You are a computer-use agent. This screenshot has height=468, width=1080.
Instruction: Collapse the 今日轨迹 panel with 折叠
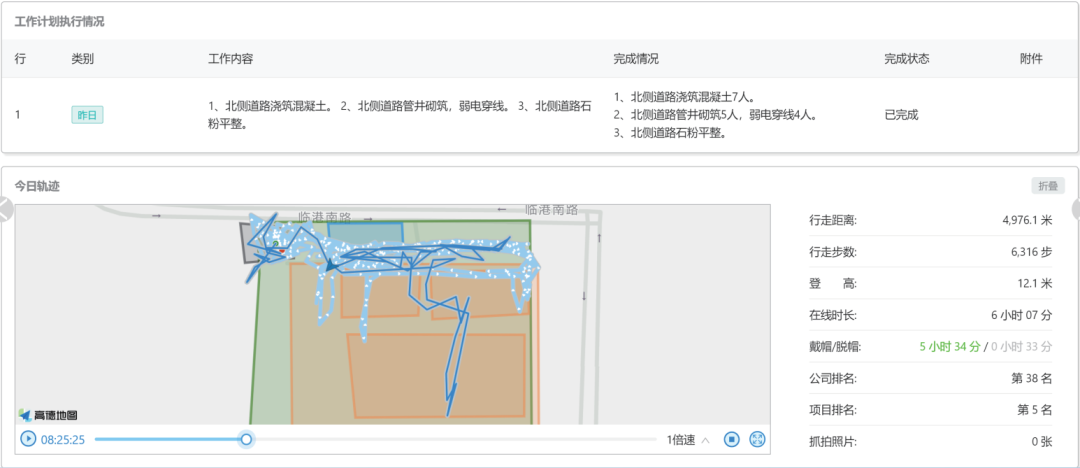(x=1049, y=185)
